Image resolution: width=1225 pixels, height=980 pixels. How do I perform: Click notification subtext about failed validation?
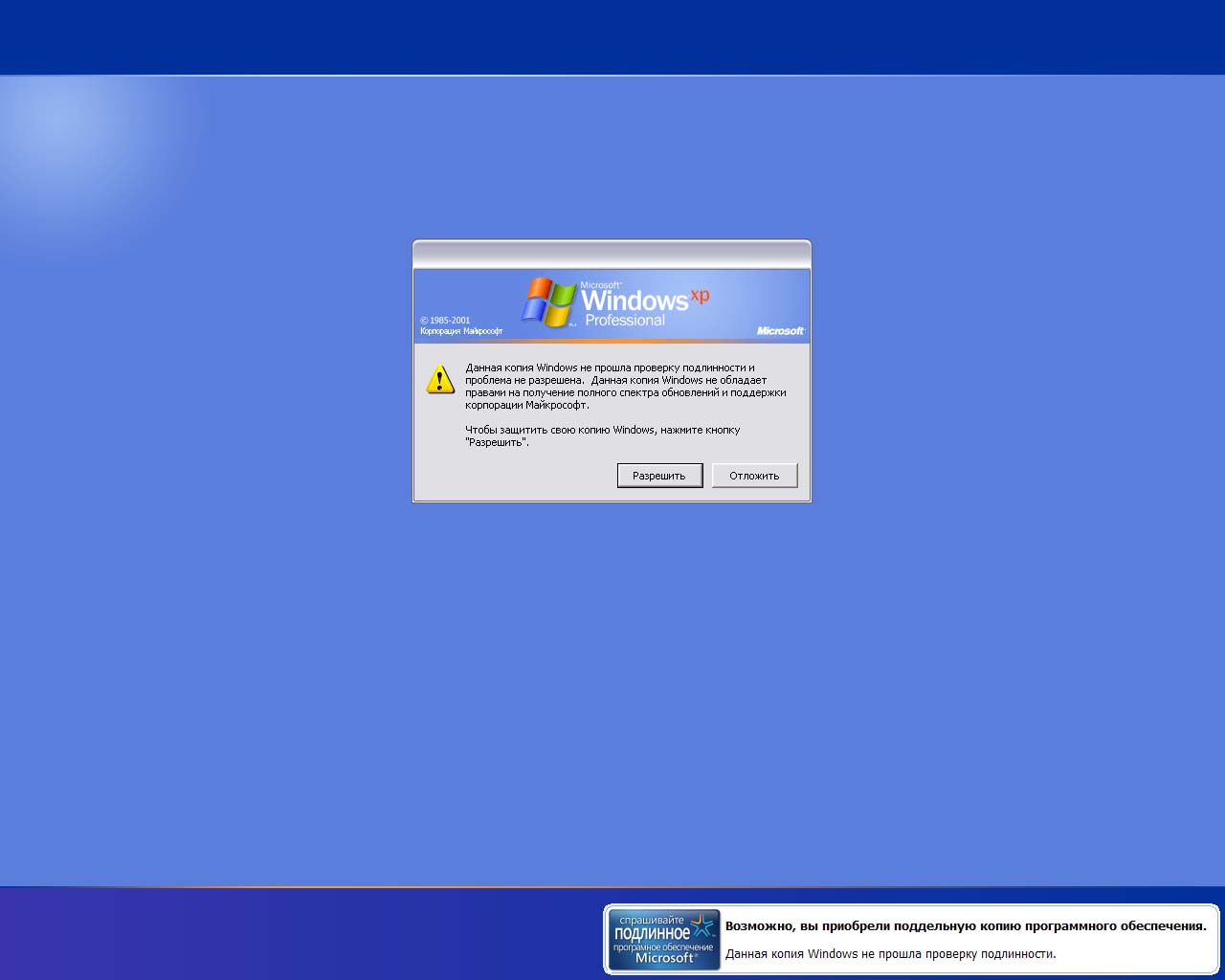pos(890,954)
